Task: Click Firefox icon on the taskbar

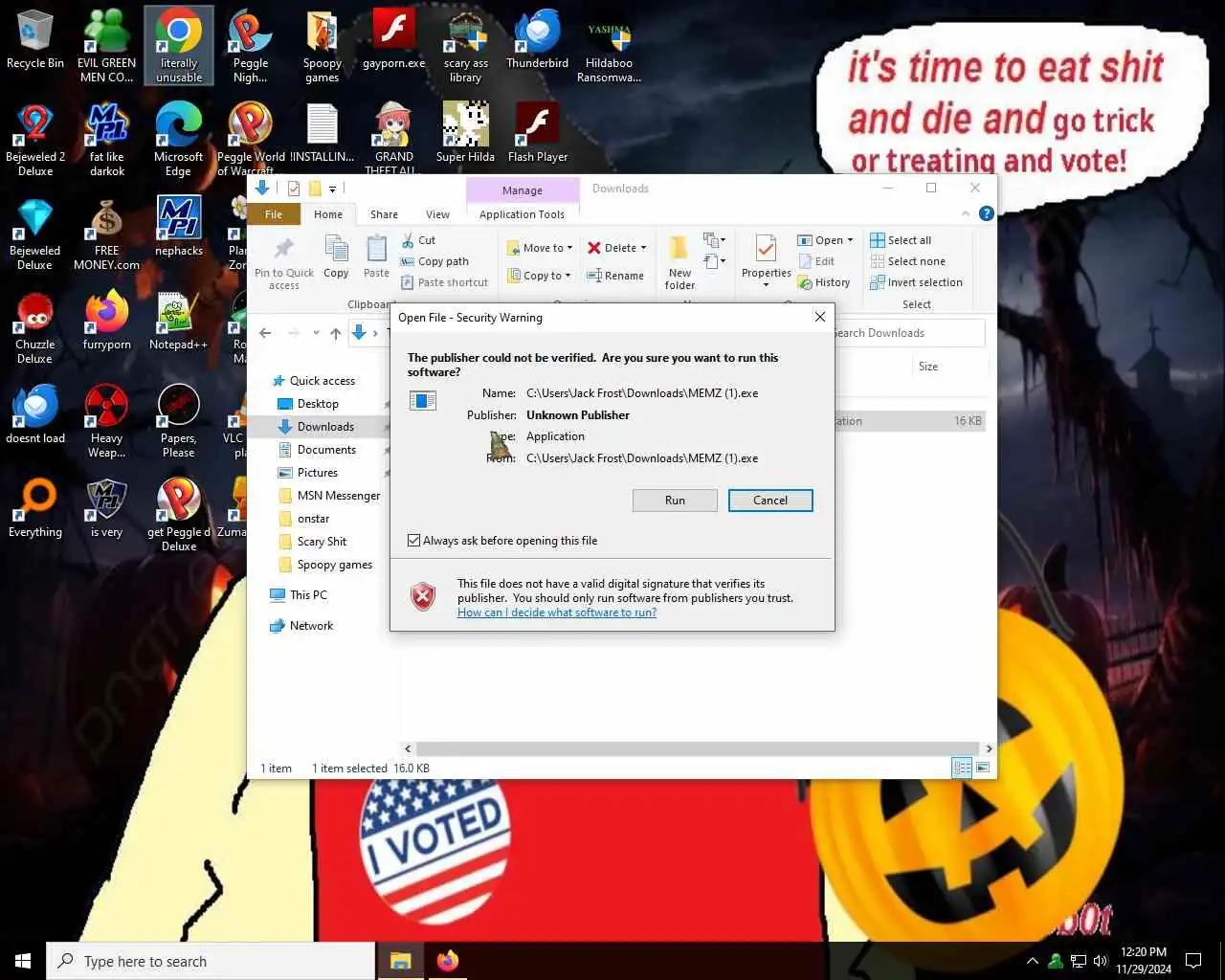Action: coord(447,961)
